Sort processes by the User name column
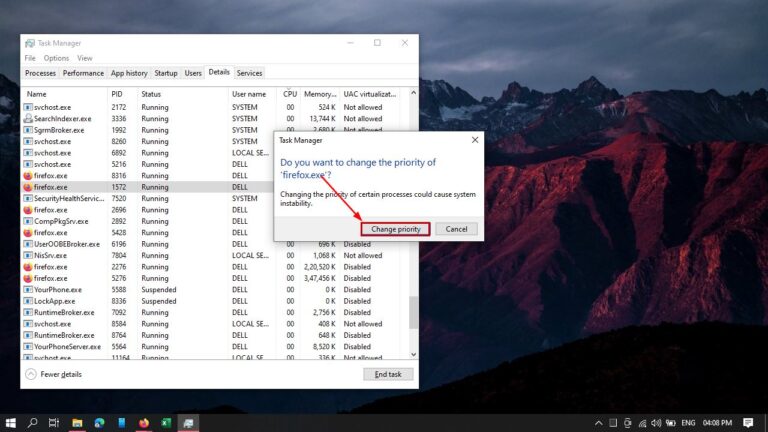This screenshot has height=432, width=768. (x=252, y=94)
